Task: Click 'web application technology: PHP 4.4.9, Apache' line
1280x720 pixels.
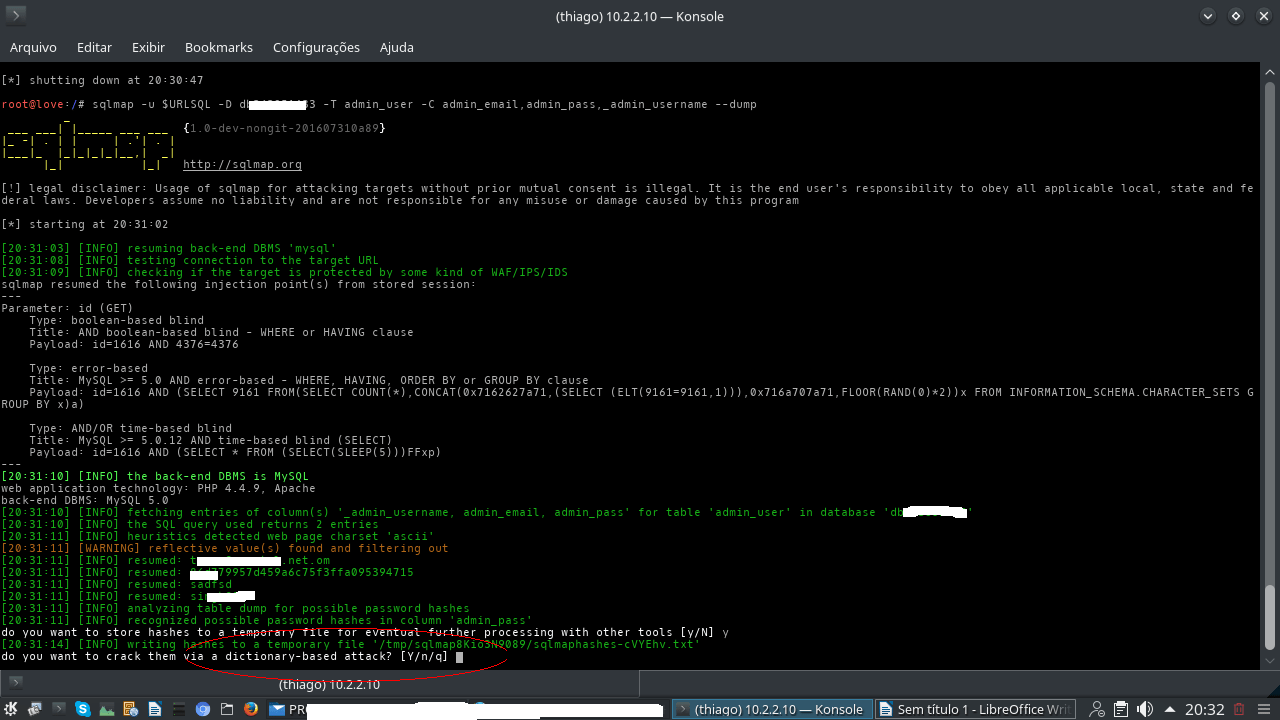Action: point(158,488)
